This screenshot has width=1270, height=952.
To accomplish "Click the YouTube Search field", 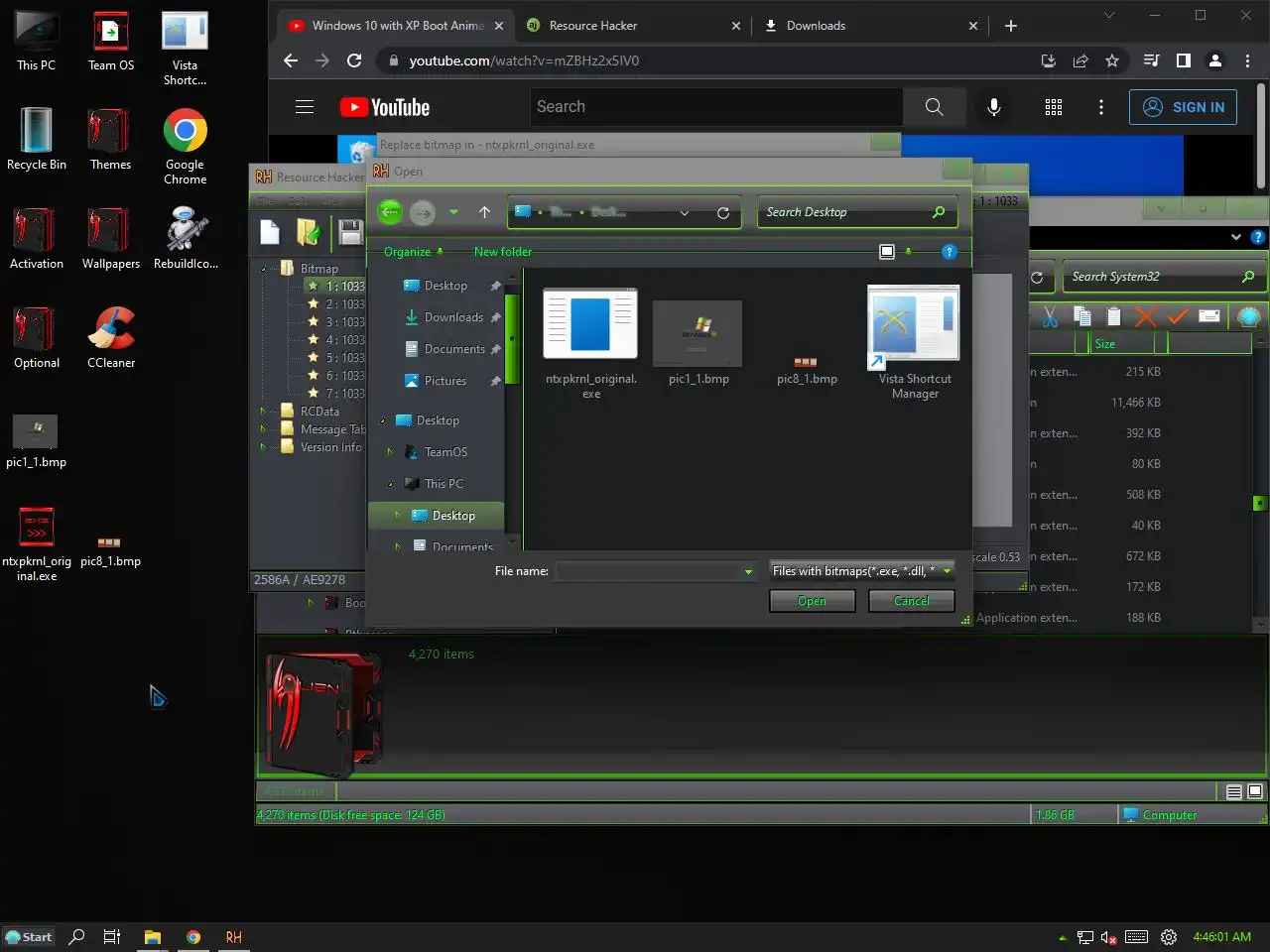I will tap(716, 107).
